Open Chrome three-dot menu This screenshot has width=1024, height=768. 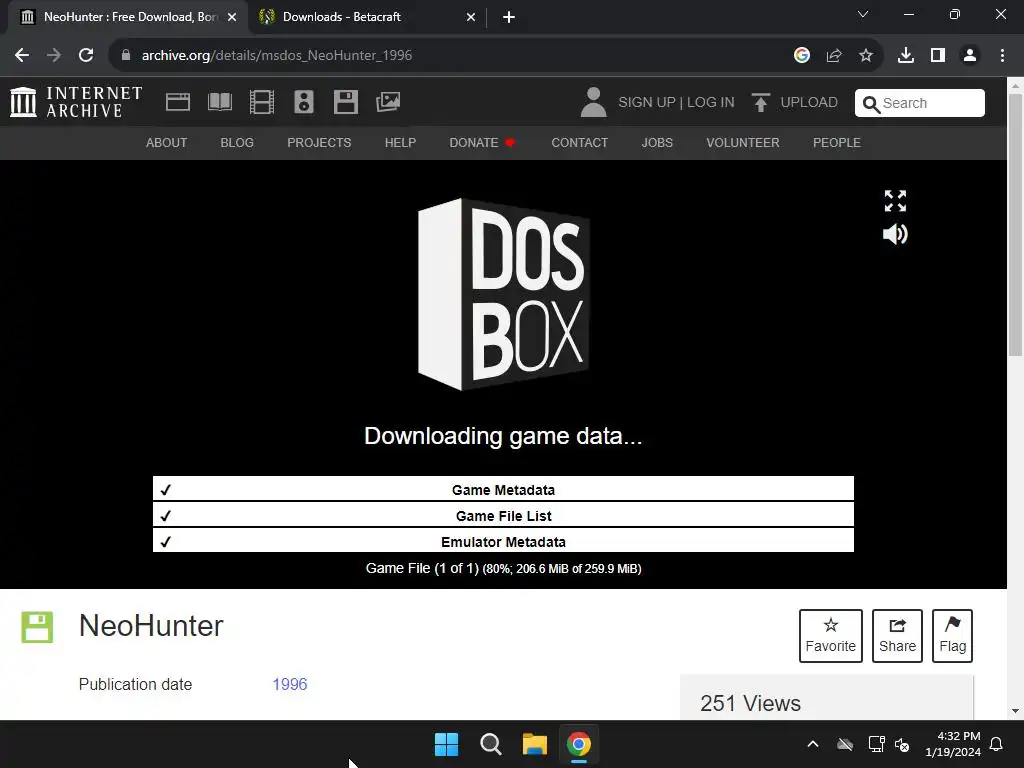[1002, 56]
